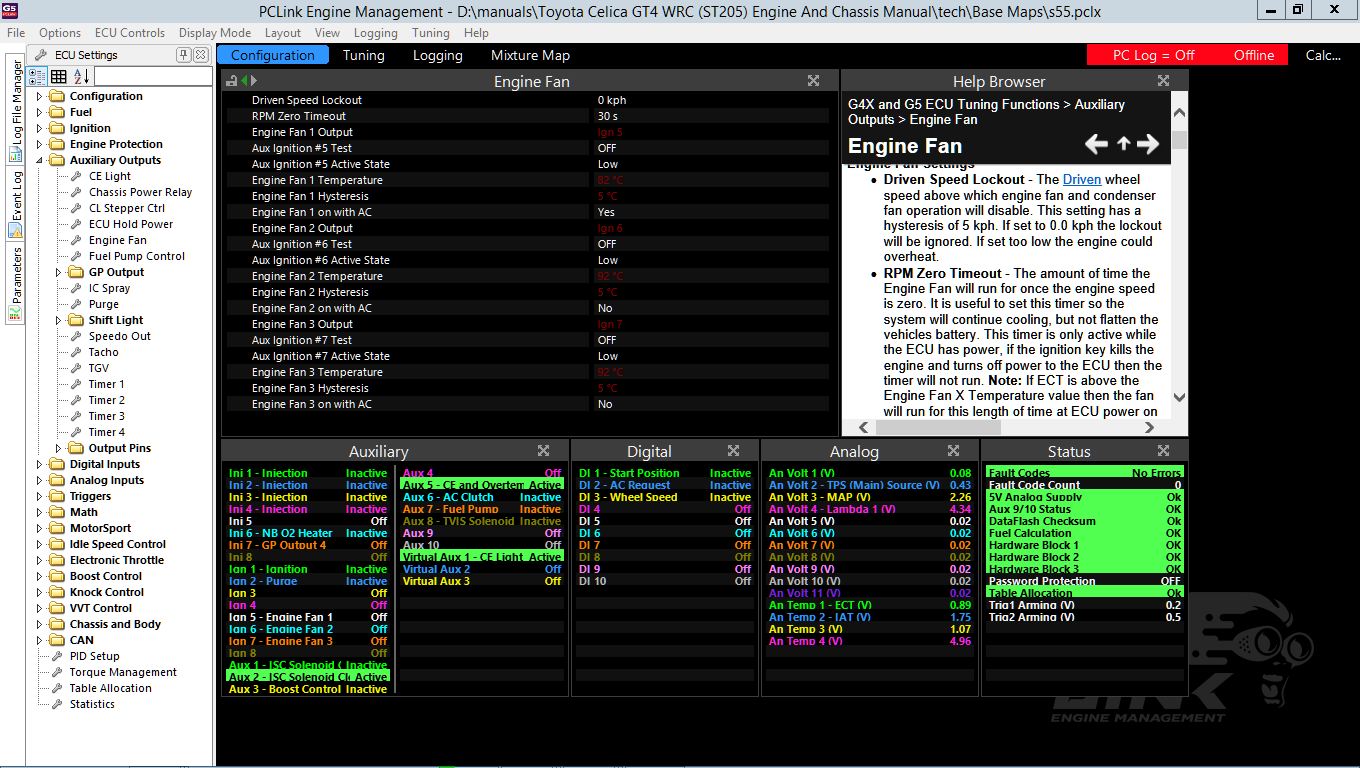Open the ECU Controls menu
1360x768 pixels.
130,33
